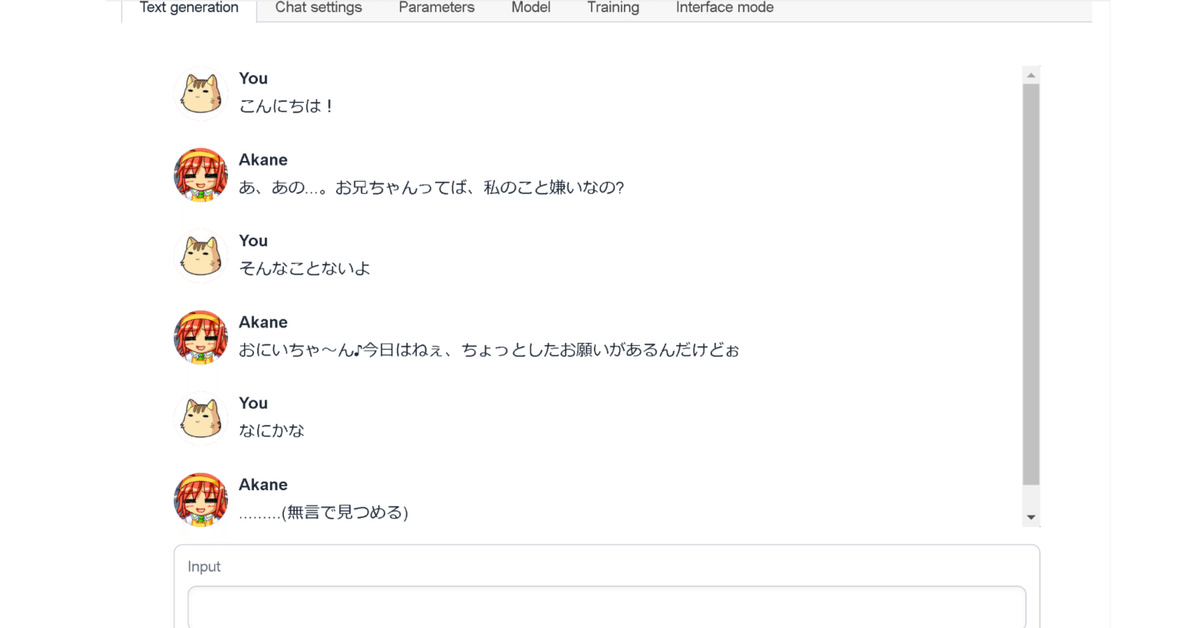Switch to the Text generation tab
Screen dimensions: 1200x628
(x=189, y=9)
